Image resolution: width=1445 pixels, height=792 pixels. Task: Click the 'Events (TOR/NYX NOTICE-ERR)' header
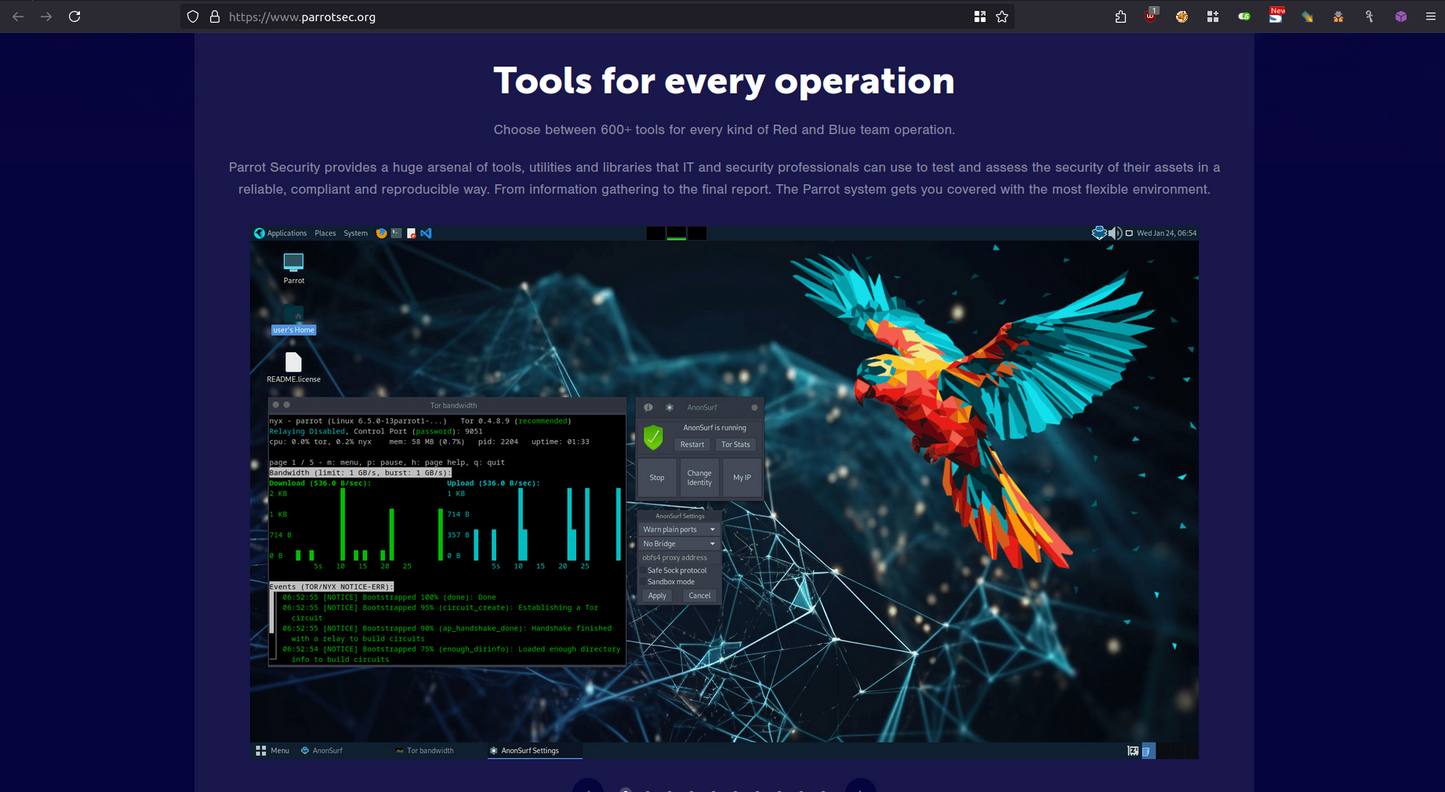pos(331,586)
